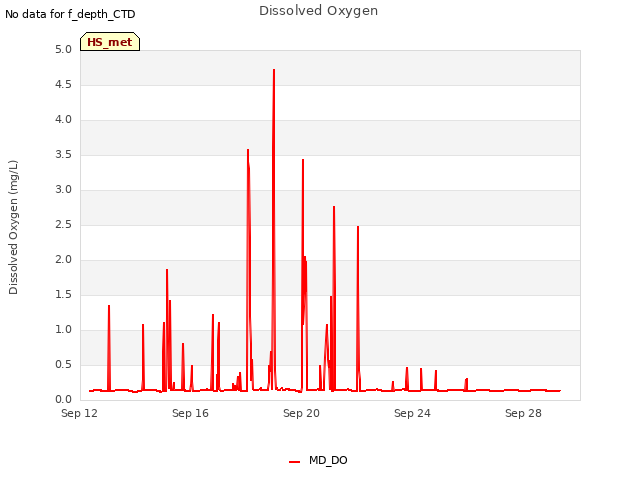Click the 1.5 y-axis tick label
The image size is (640, 480).
pyautogui.click(x=63, y=295)
